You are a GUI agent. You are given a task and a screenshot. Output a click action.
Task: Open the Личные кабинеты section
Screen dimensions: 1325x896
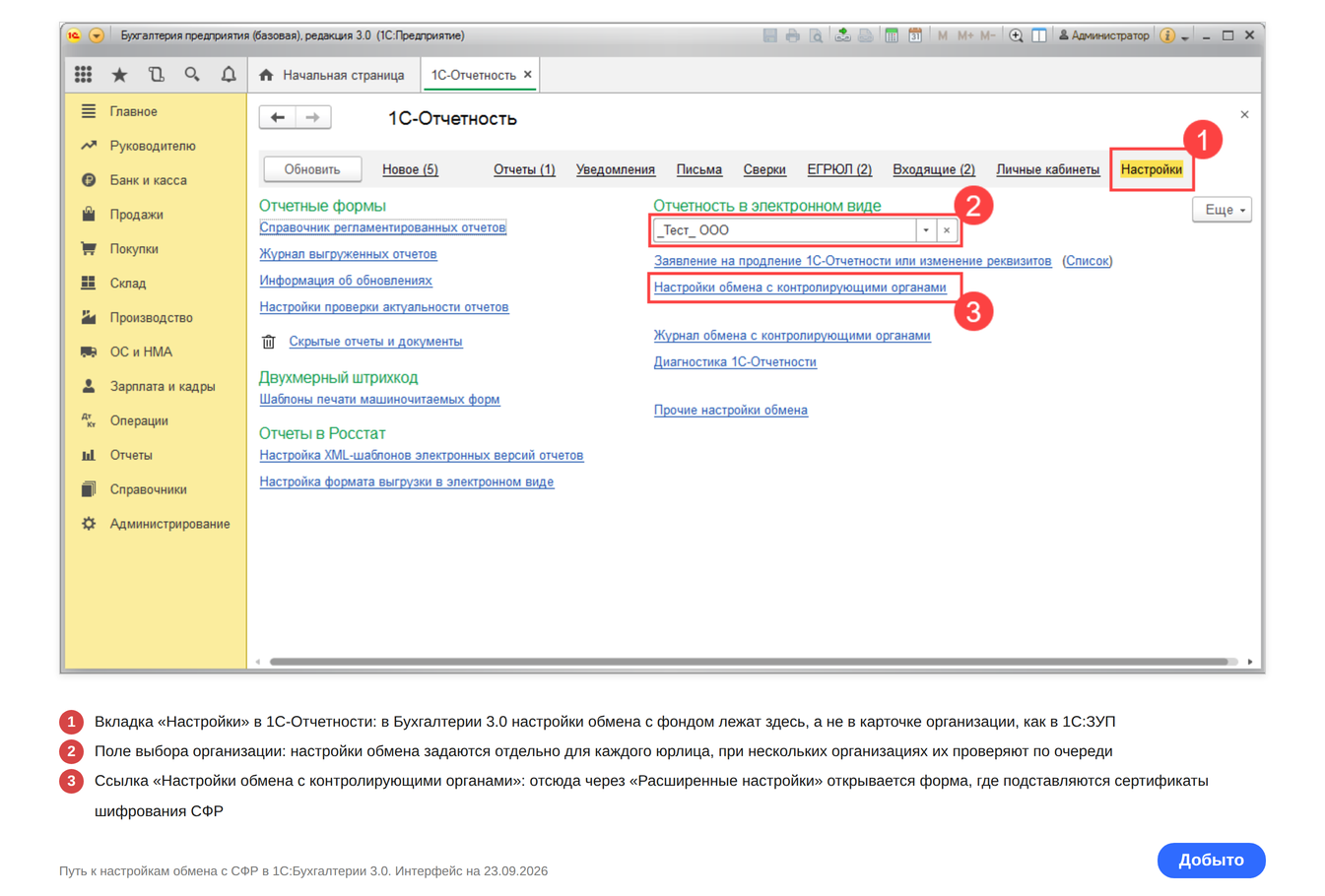1048,169
